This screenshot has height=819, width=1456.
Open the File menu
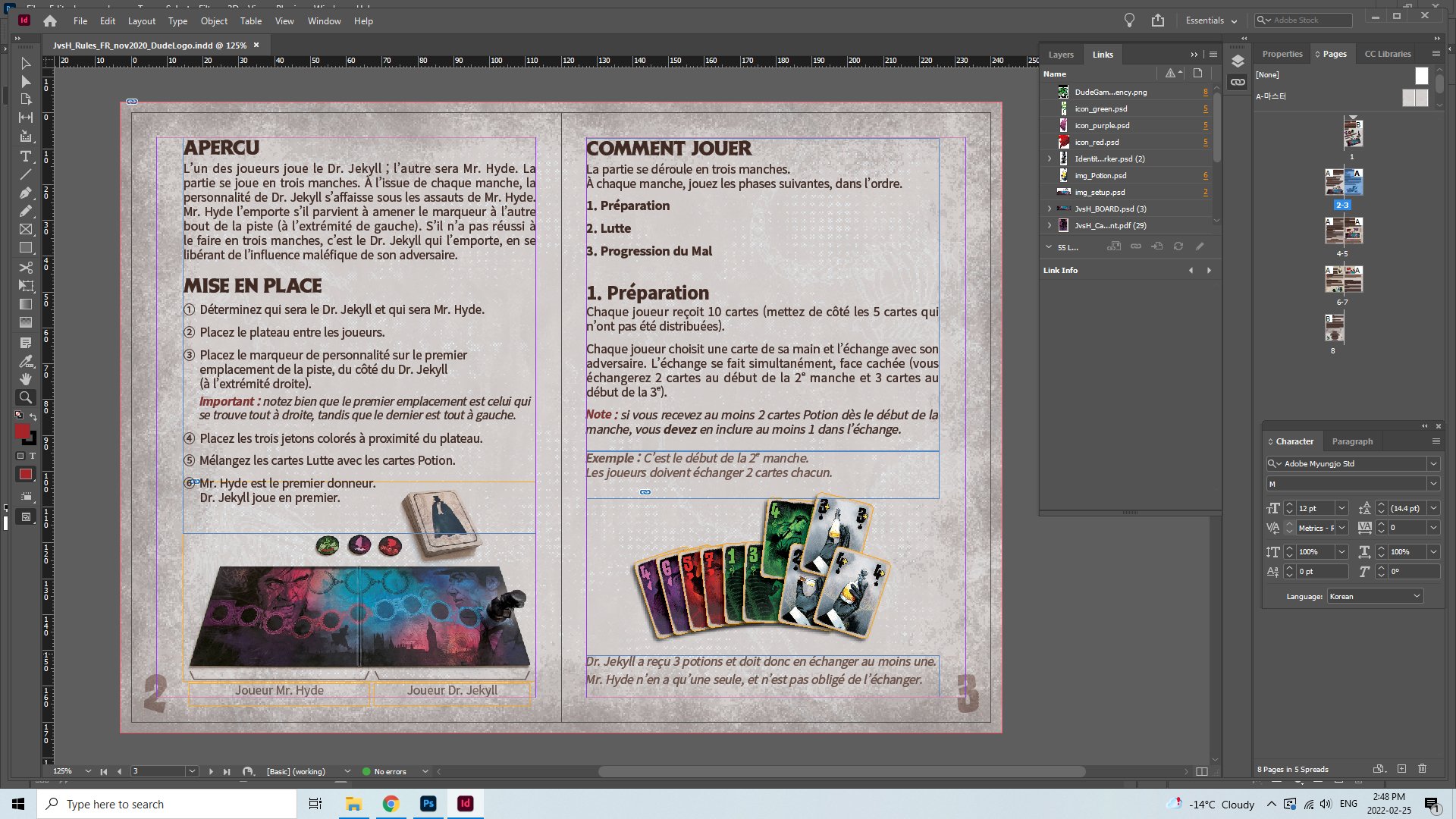click(80, 21)
